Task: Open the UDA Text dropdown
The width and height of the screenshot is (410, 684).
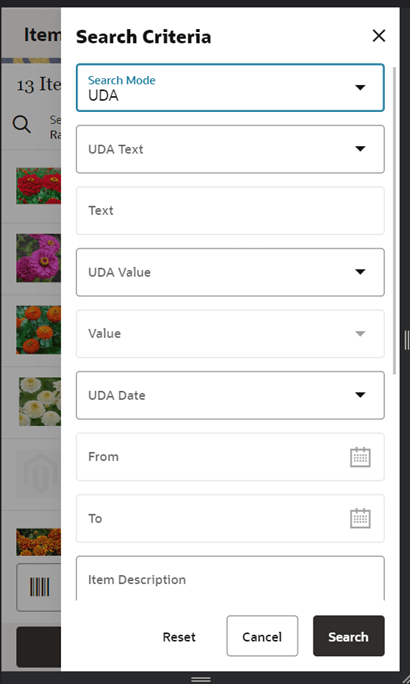Action: (230, 149)
